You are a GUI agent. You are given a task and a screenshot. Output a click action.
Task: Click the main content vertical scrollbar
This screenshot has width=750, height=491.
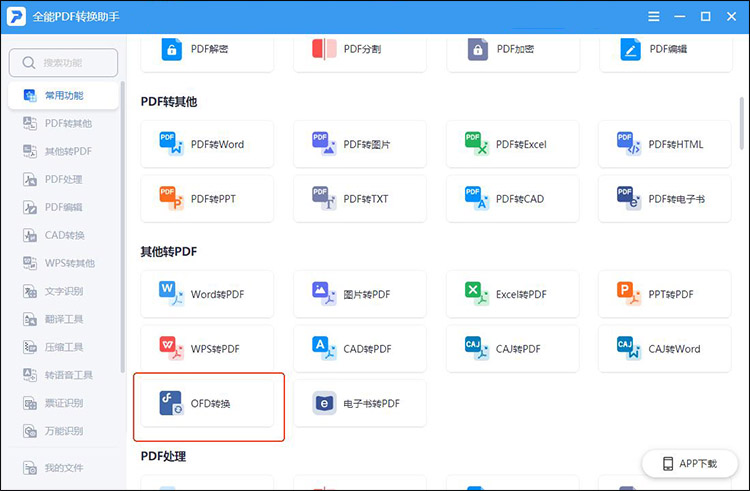(742, 123)
